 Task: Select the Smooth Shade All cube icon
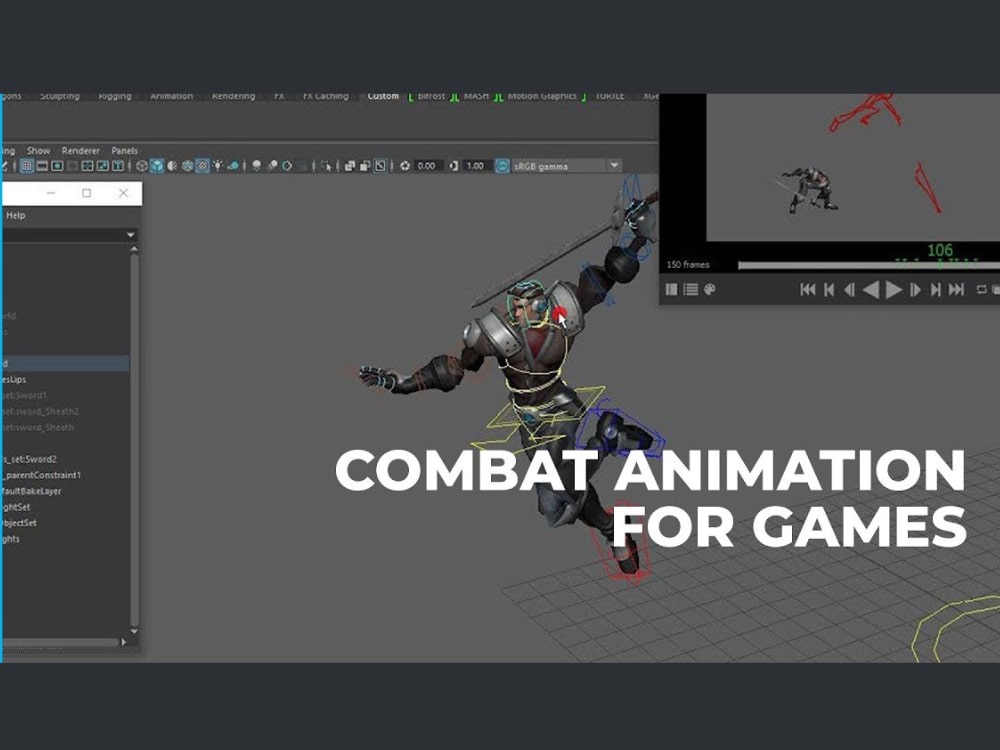[x=157, y=166]
